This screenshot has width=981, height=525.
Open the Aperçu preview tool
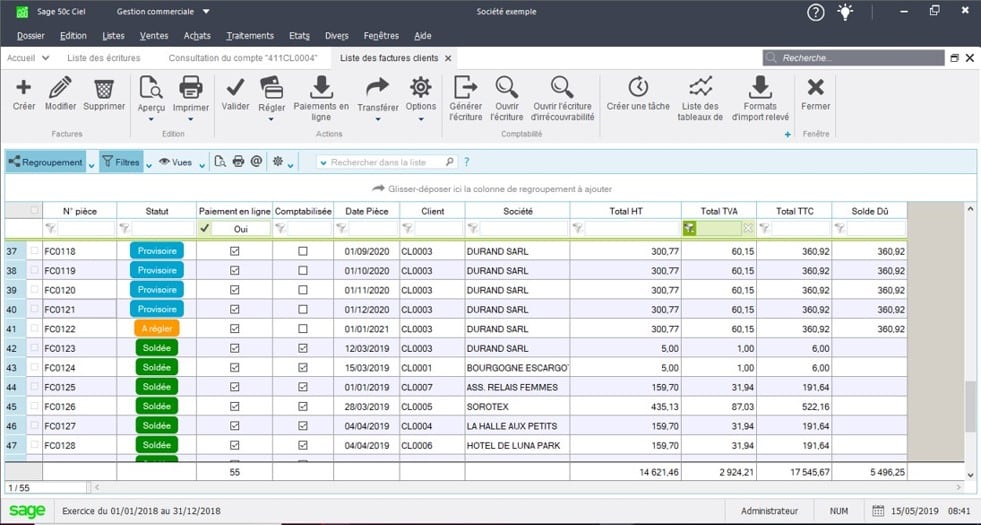(151, 88)
